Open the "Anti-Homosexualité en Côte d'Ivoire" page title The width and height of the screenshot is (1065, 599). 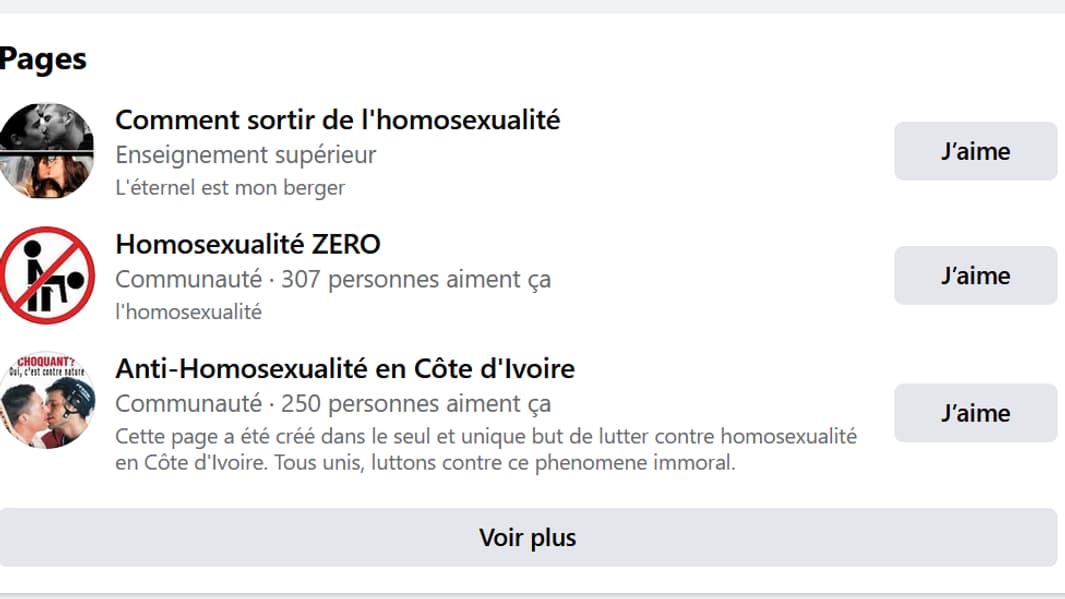pyautogui.click(x=345, y=369)
